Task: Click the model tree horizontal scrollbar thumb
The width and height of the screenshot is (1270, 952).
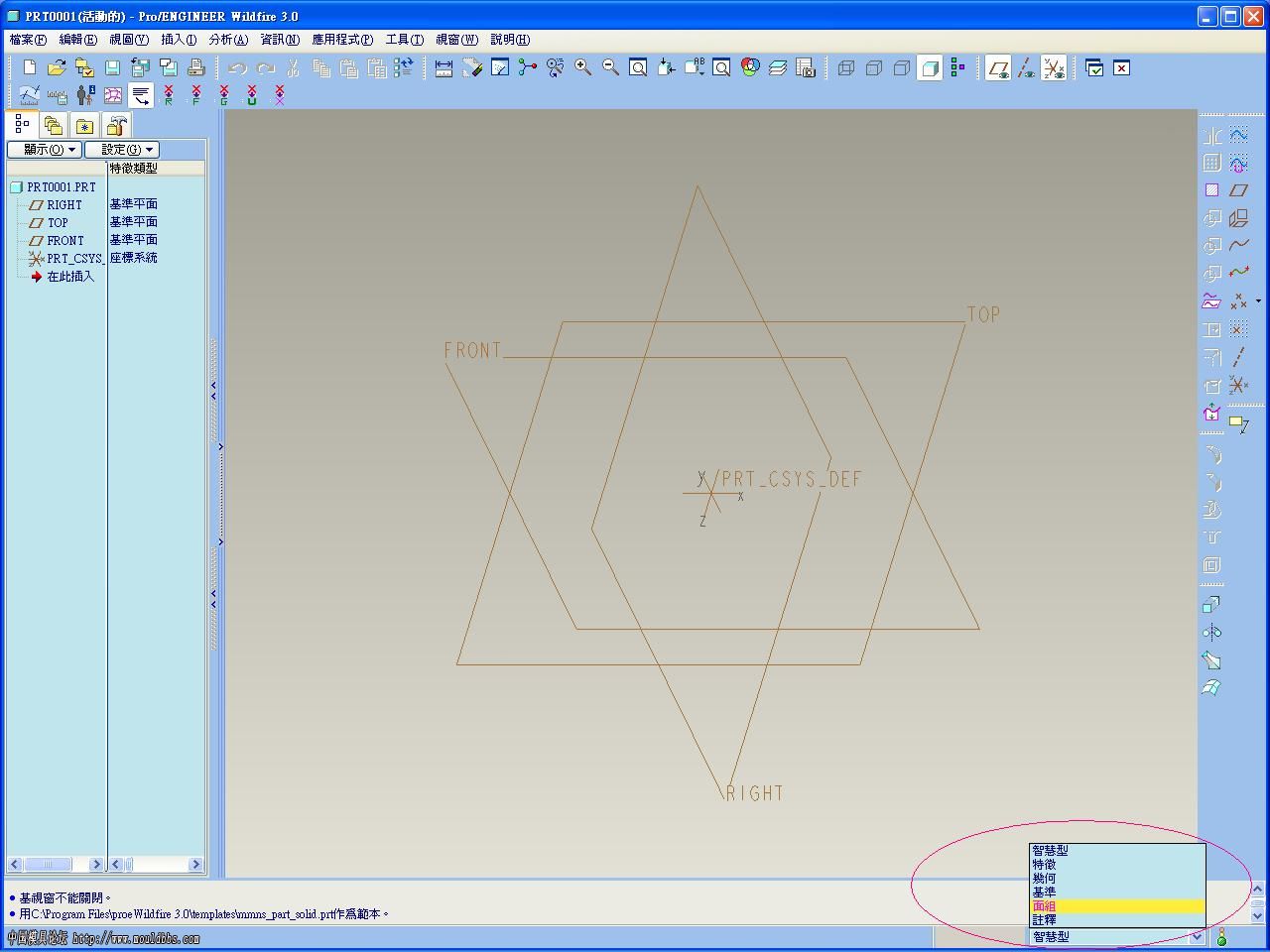Action: 47,865
